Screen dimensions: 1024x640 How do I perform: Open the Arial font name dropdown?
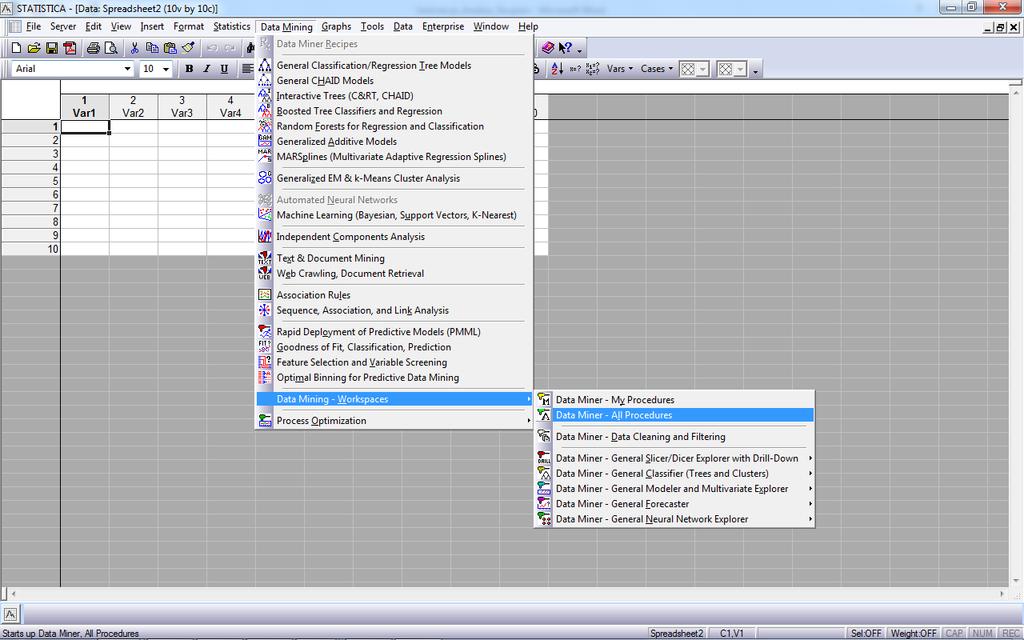tap(127, 69)
